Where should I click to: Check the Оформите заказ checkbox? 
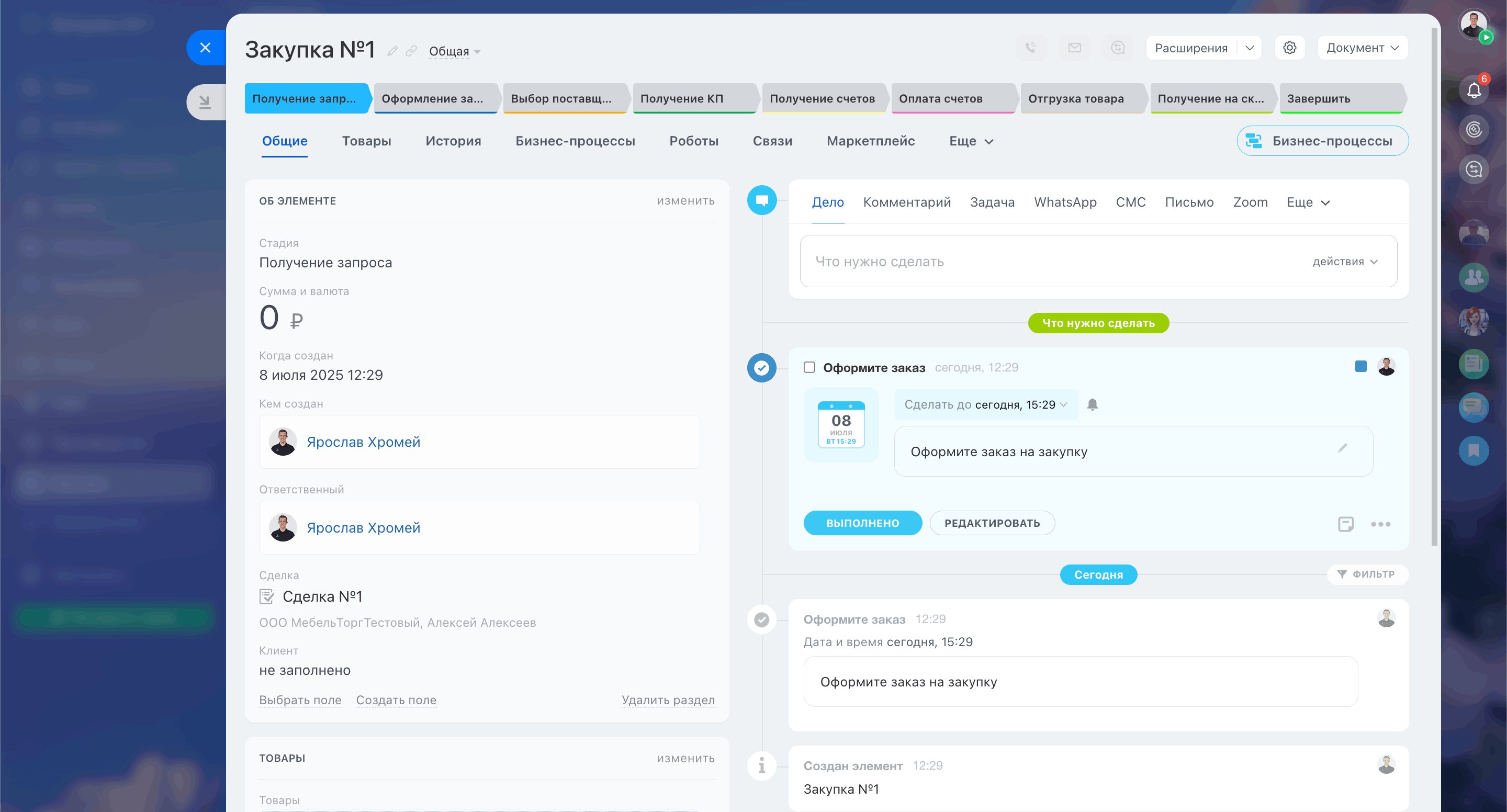pyautogui.click(x=809, y=367)
